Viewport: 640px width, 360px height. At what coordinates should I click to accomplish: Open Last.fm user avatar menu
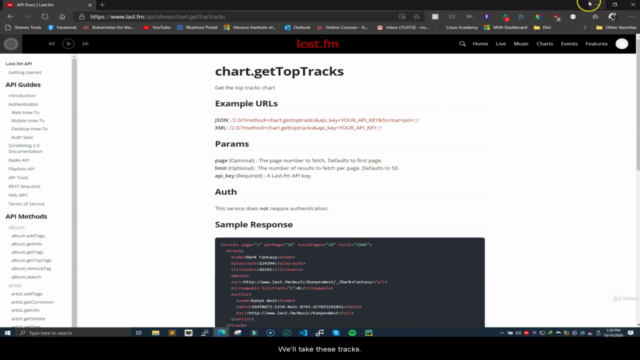click(622, 44)
